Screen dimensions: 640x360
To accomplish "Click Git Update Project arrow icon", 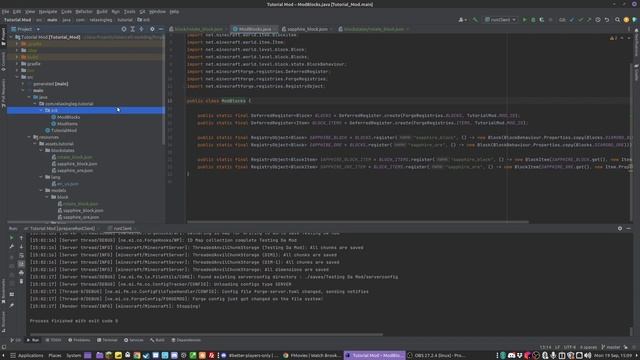I will [x=571, y=20].
